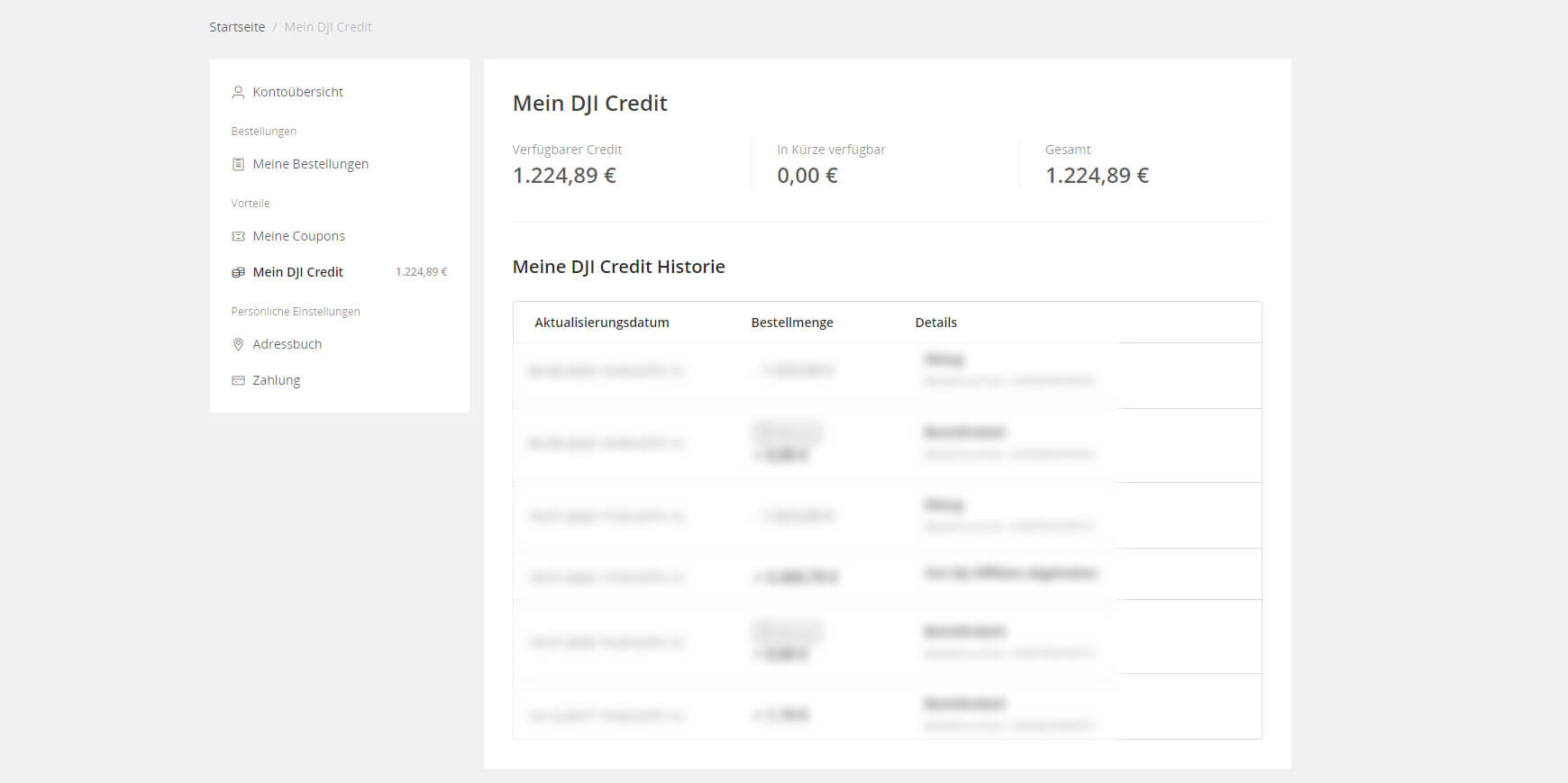
Task: Open the Zahlung settings
Action: tap(276, 380)
